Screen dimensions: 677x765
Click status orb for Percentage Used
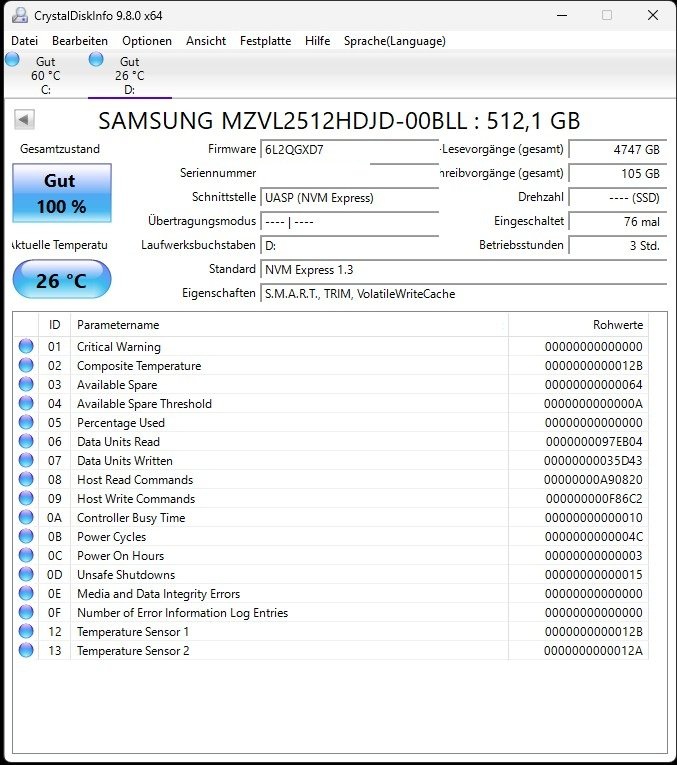point(26,423)
